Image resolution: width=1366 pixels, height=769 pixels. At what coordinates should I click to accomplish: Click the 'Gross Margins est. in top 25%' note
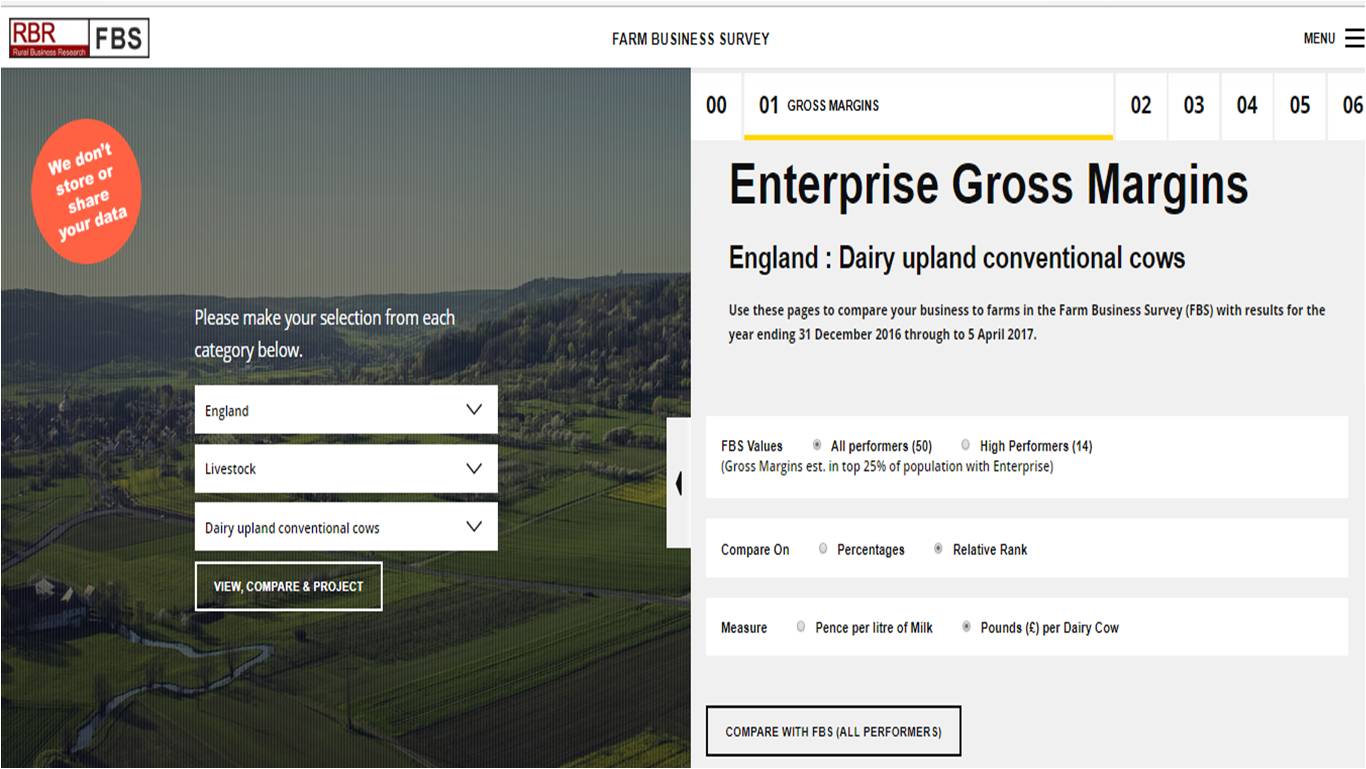click(887, 466)
